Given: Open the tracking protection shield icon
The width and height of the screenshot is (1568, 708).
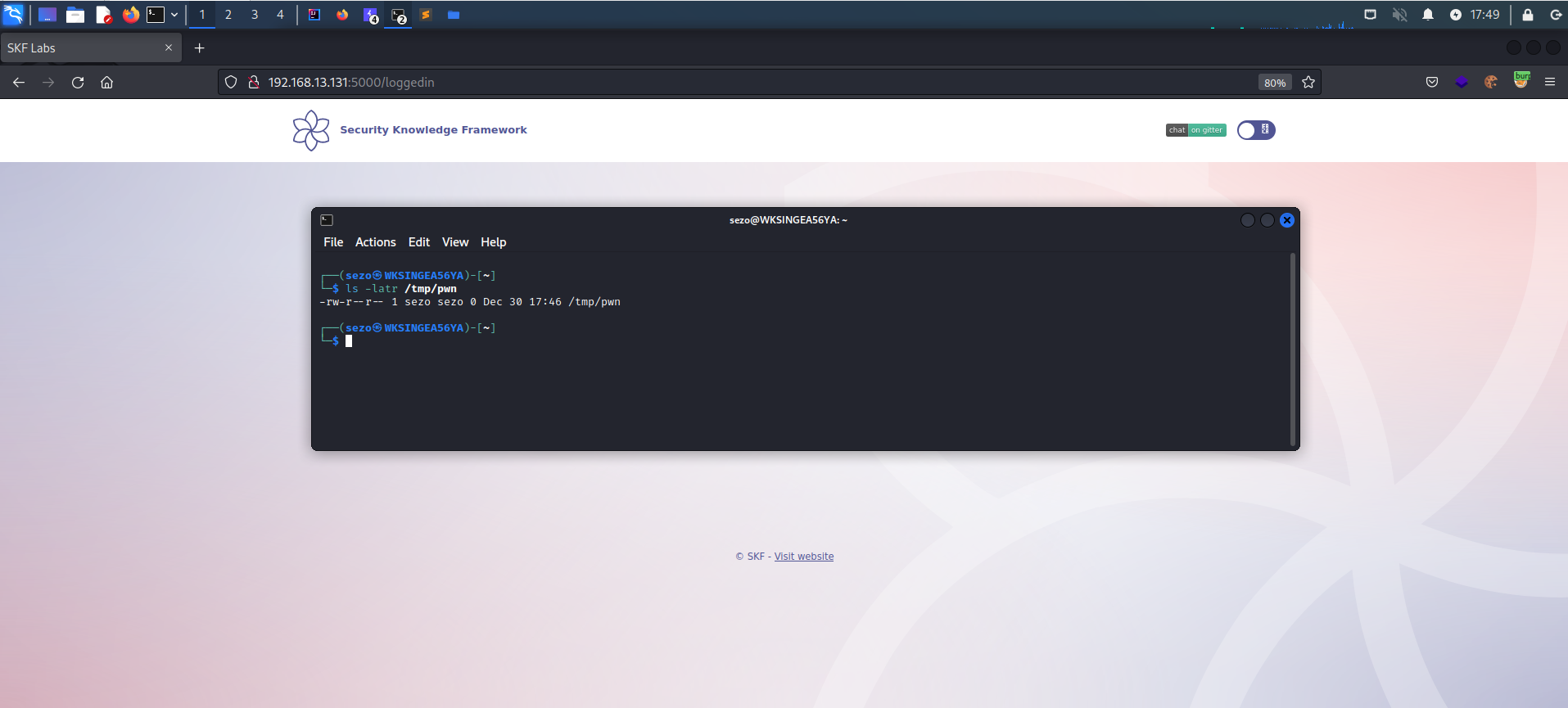Looking at the screenshot, I should pyautogui.click(x=231, y=82).
